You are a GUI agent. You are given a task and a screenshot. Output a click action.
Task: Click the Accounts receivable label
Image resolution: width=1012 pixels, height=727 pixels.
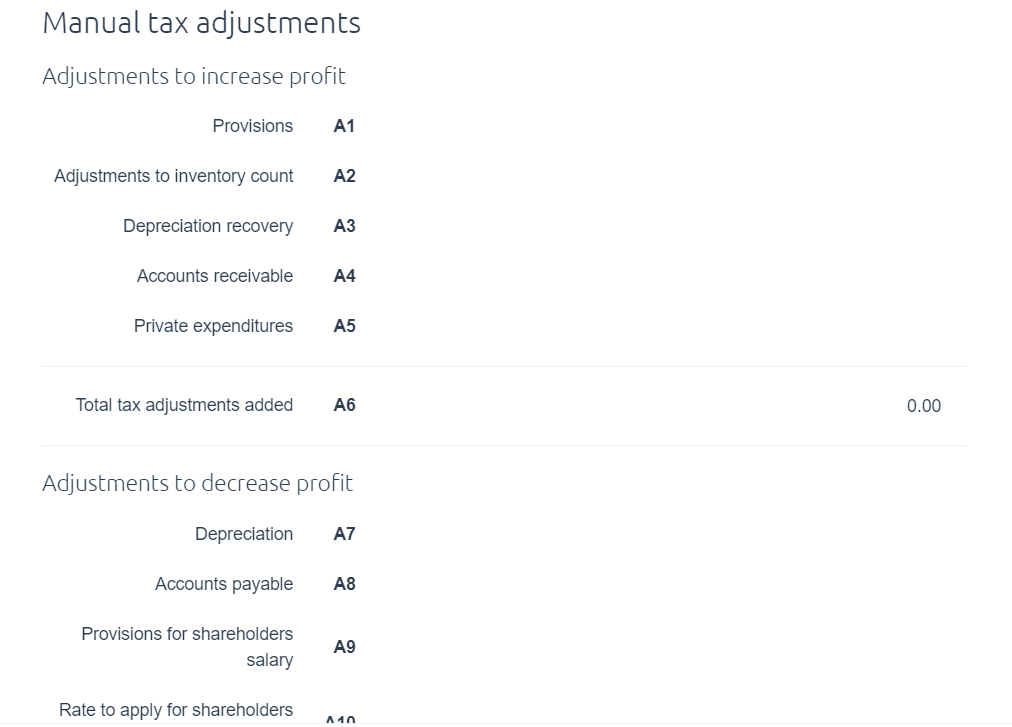(214, 276)
